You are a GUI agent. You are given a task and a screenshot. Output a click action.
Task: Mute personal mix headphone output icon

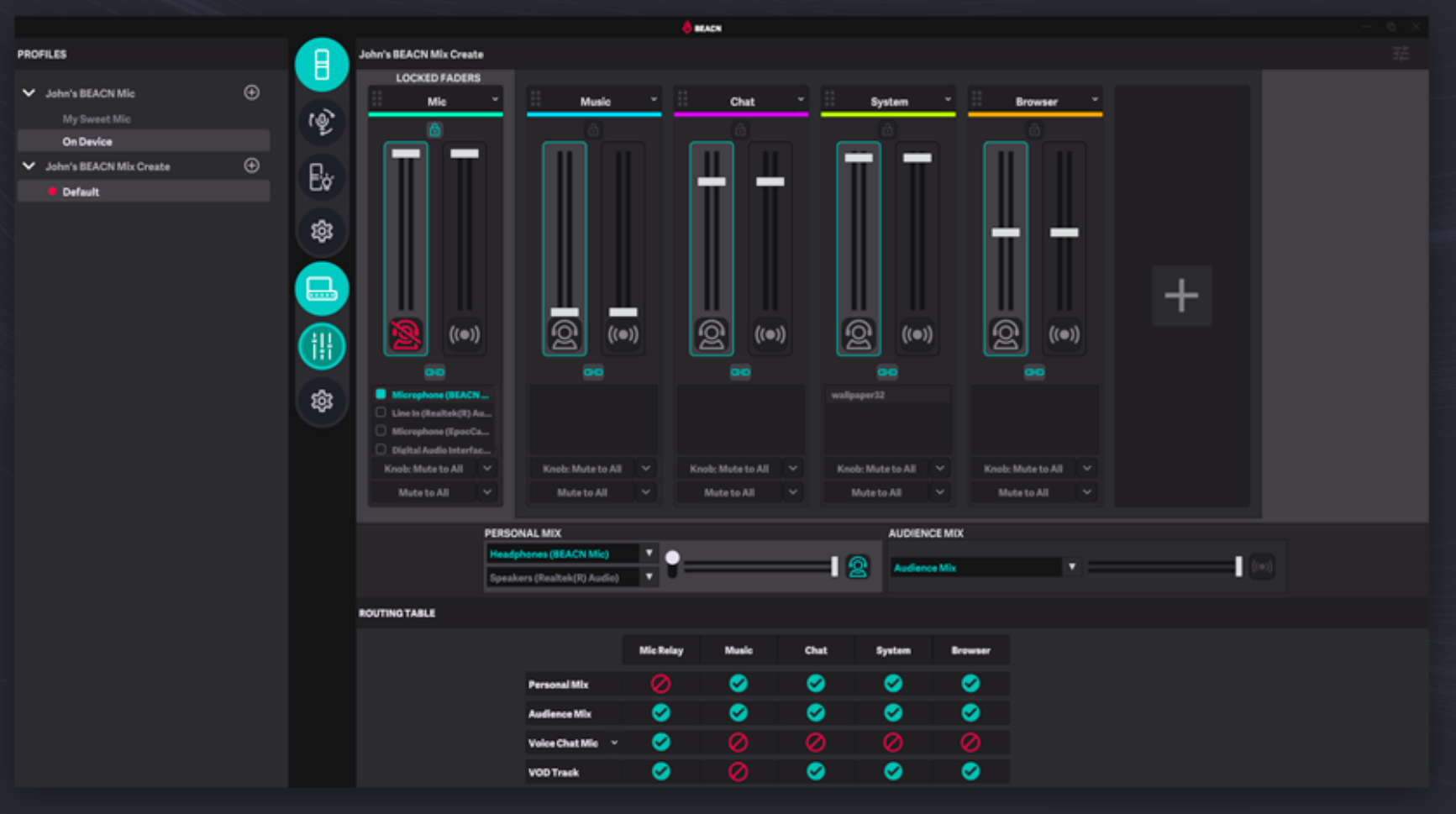tap(858, 567)
